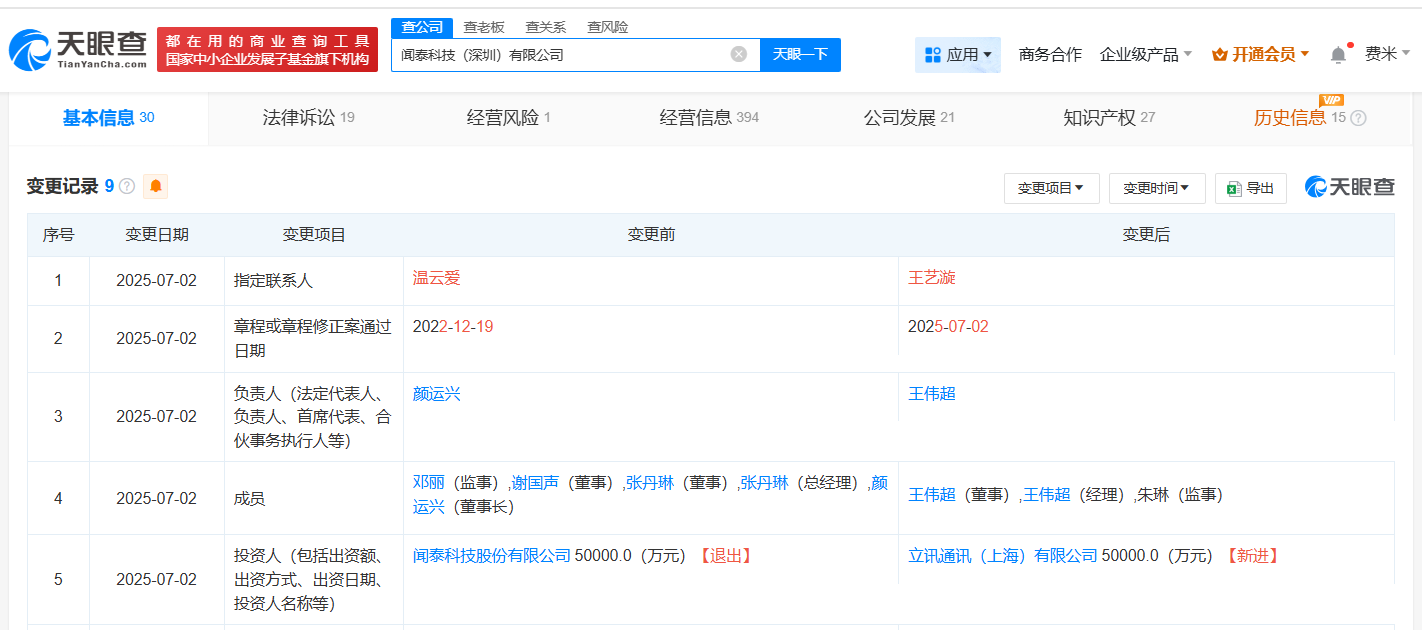The height and width of the screenshot is (630, 1422).
Task: Select the 经营信息 tab
Action: coord(709,118)
